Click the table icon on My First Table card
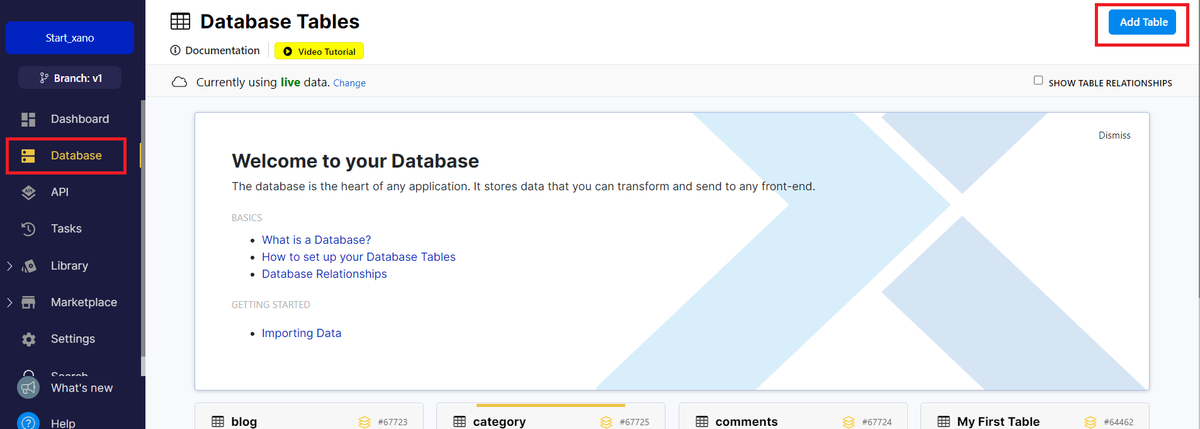Viewport: 1200px width, 429px height. (944, 422)
